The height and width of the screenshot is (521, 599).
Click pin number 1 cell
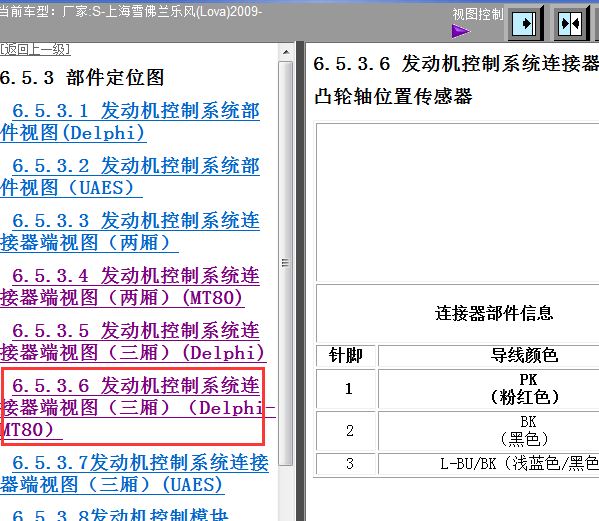tap(346, 389)
